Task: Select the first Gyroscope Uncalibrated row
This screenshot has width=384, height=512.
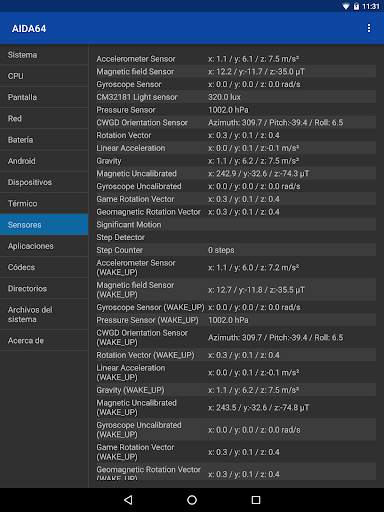Action: click(x=236, y=186)
